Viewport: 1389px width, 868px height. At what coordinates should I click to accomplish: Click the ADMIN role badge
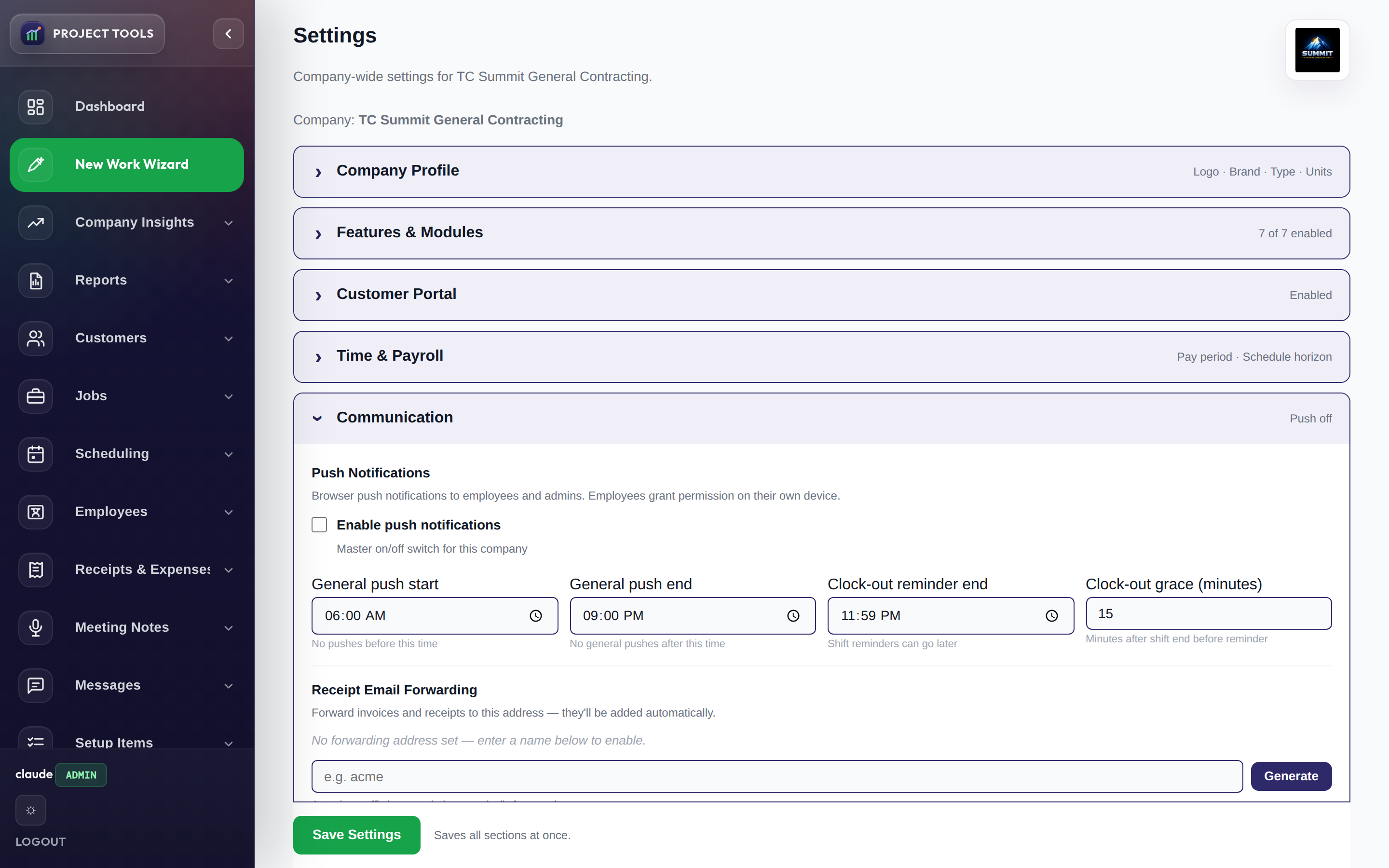coord(81,775)
